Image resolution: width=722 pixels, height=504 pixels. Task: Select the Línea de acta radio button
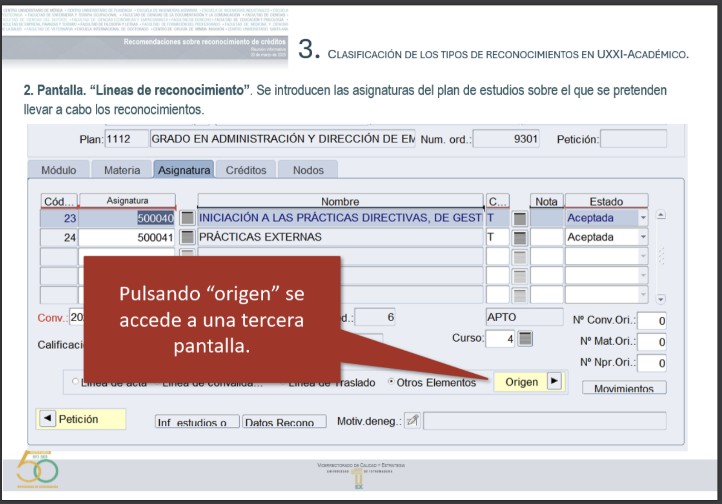pyautogui.click(x=75, y=382)
